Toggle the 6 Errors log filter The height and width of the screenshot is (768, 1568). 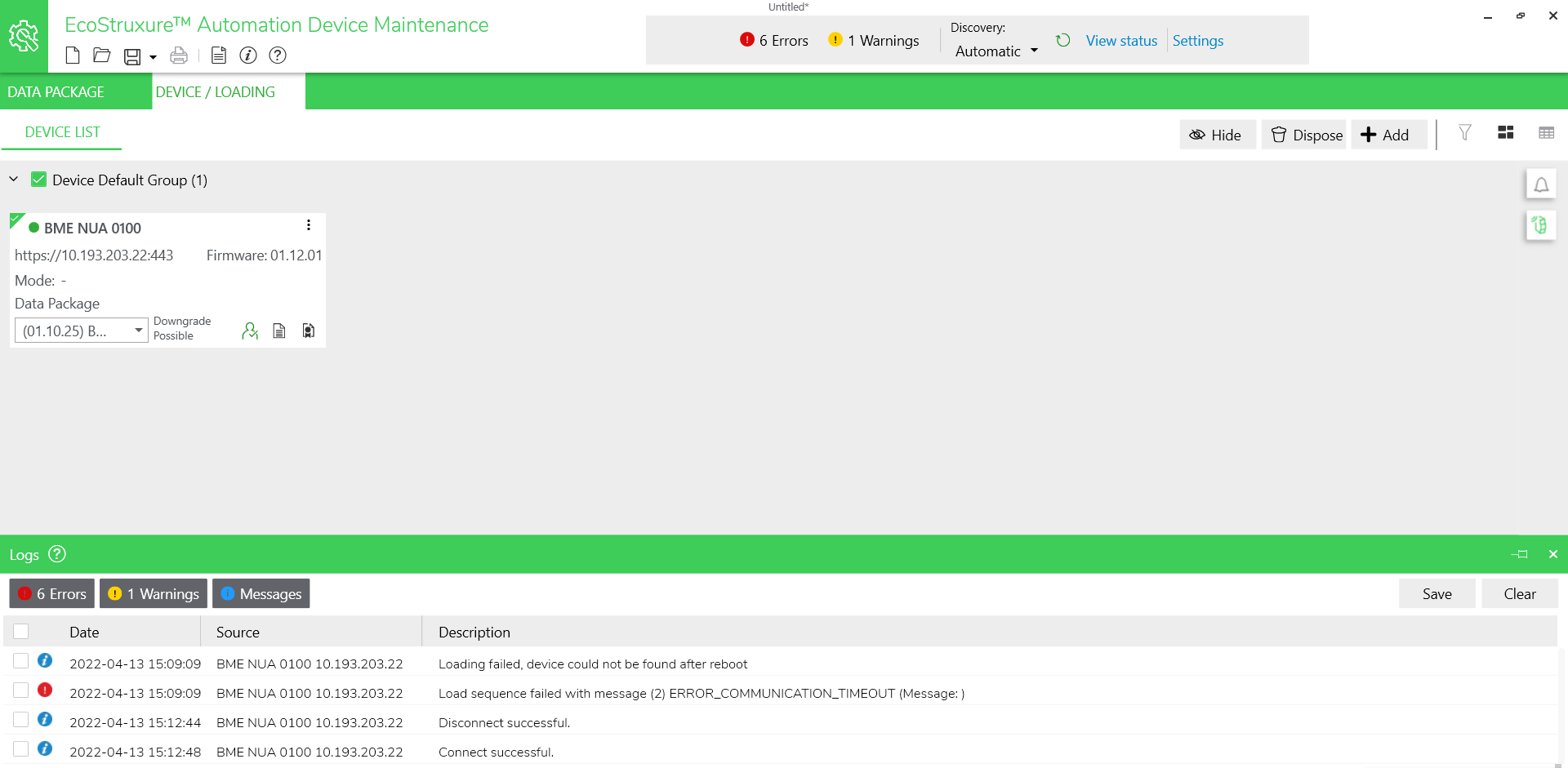click(52, 594)
